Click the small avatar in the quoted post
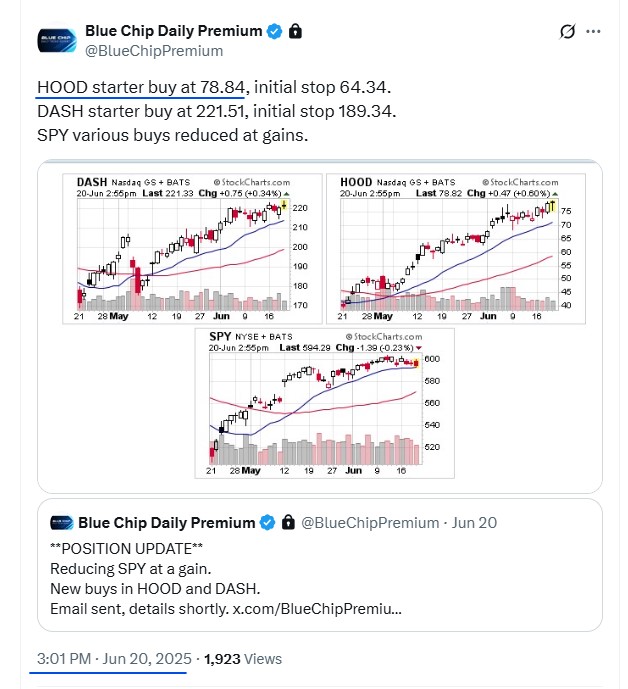This screenshot has height=689, width=628. (62, 522)
